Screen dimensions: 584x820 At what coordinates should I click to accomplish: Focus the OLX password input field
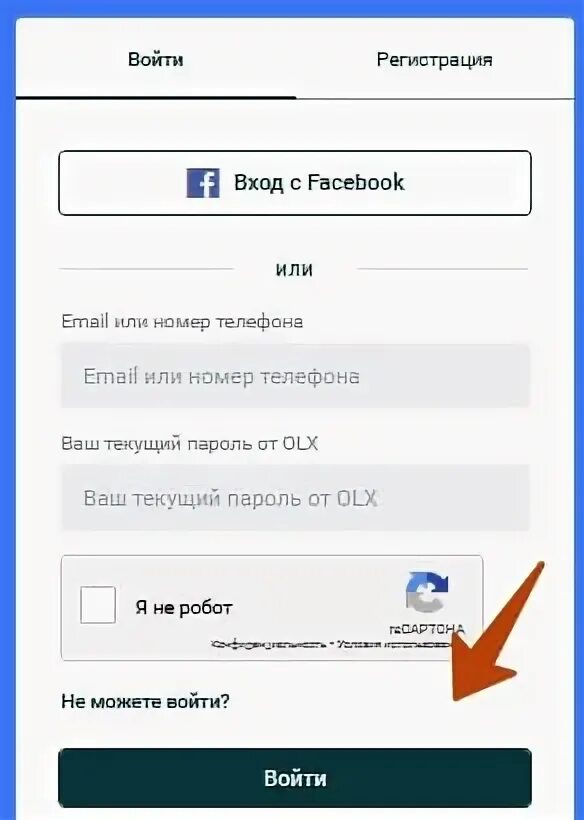click(295, 498)
